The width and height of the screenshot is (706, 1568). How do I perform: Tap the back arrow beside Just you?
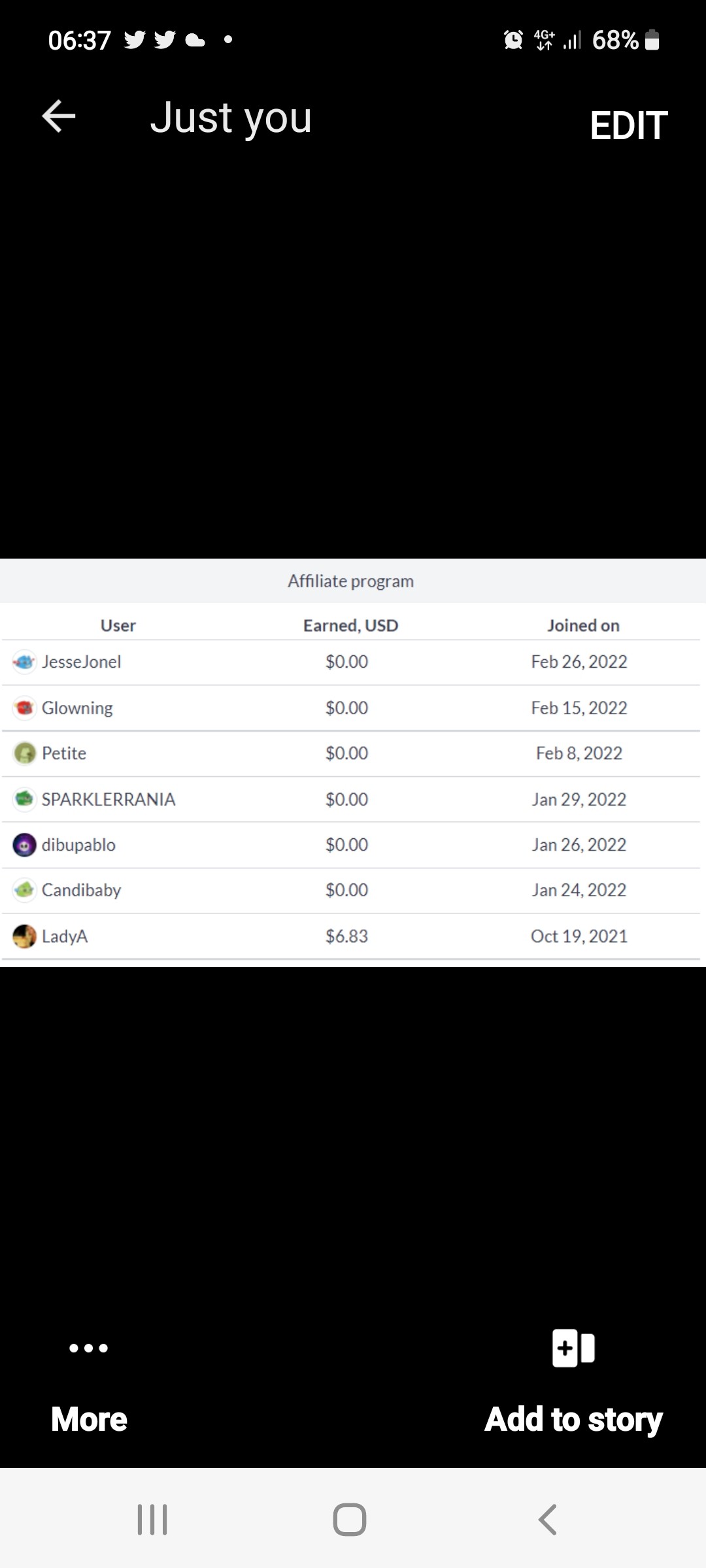pyautogui.click(x=59, y=117)
